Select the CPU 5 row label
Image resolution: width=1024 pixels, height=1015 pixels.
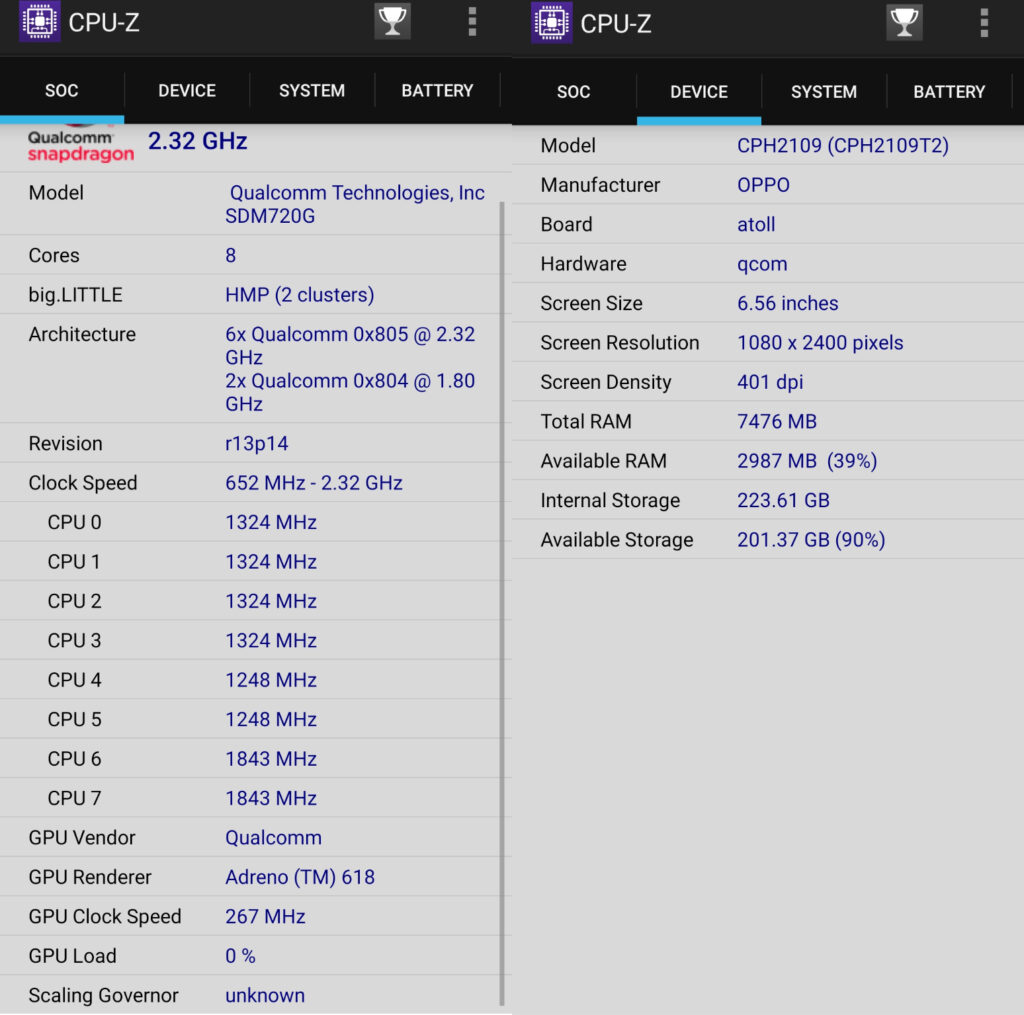(x=74, y=719)
